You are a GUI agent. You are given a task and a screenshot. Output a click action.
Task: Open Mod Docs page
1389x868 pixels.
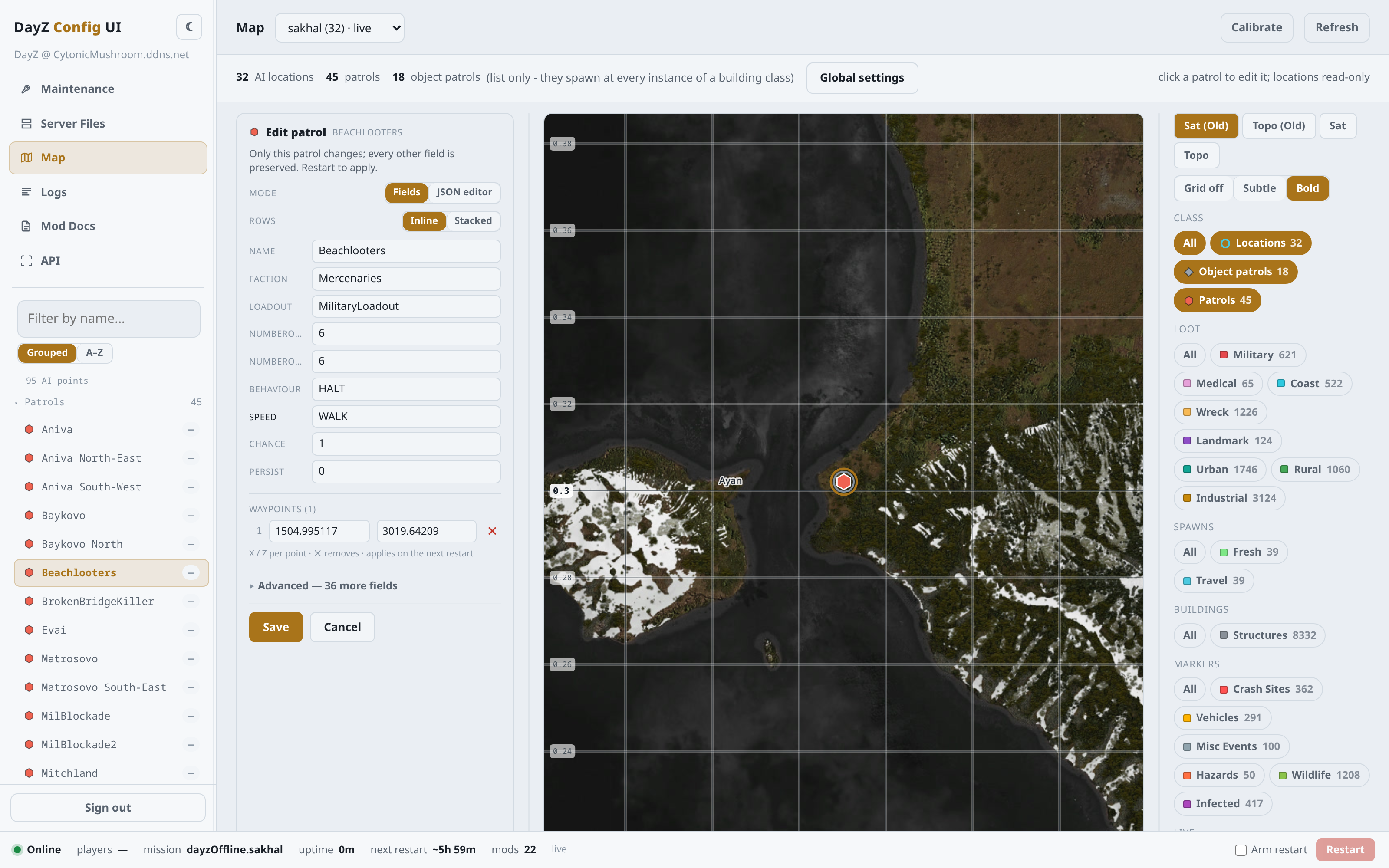click(108, 226)
